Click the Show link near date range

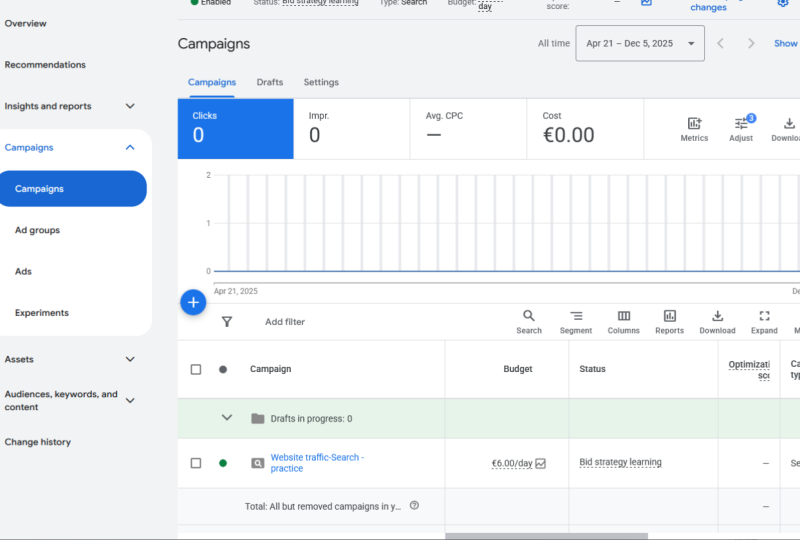(786, 43)
